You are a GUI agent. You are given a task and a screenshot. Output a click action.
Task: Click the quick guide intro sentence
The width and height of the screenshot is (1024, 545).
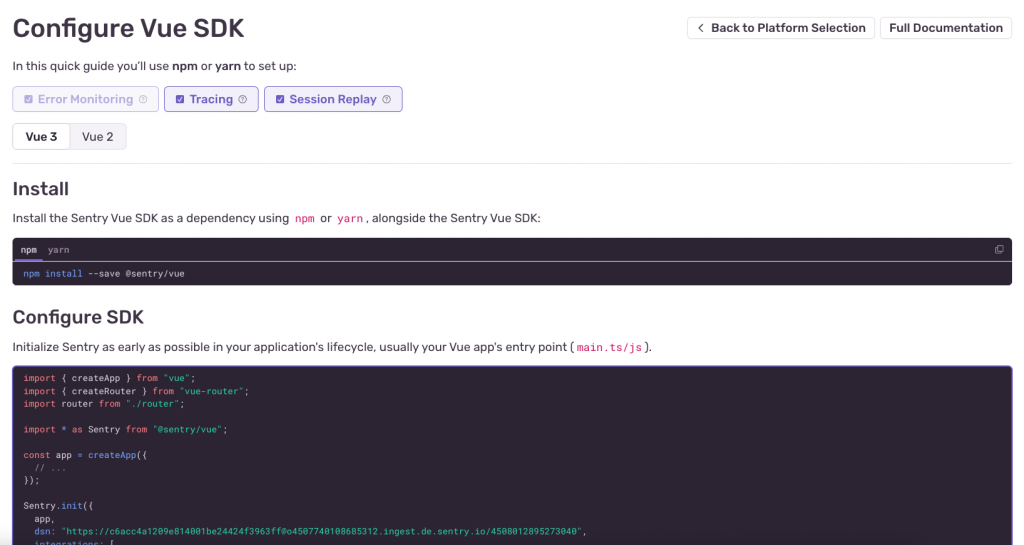click(154, 66)
